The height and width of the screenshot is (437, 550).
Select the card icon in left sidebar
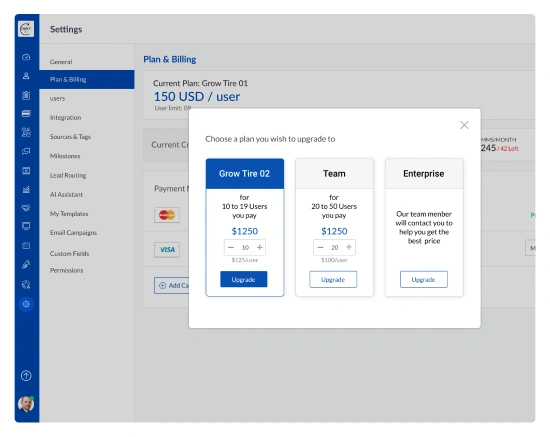click(26, 114)
